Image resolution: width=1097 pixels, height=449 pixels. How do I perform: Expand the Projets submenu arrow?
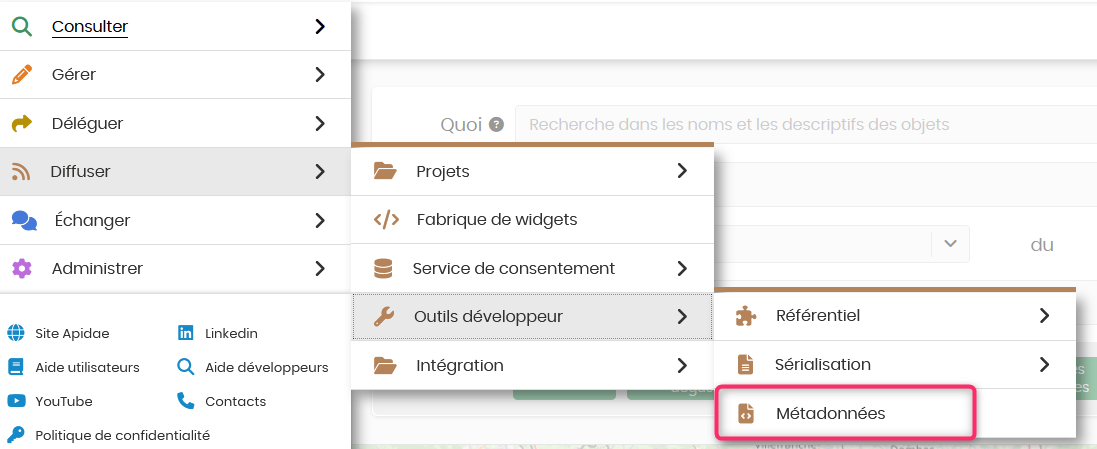682,171
